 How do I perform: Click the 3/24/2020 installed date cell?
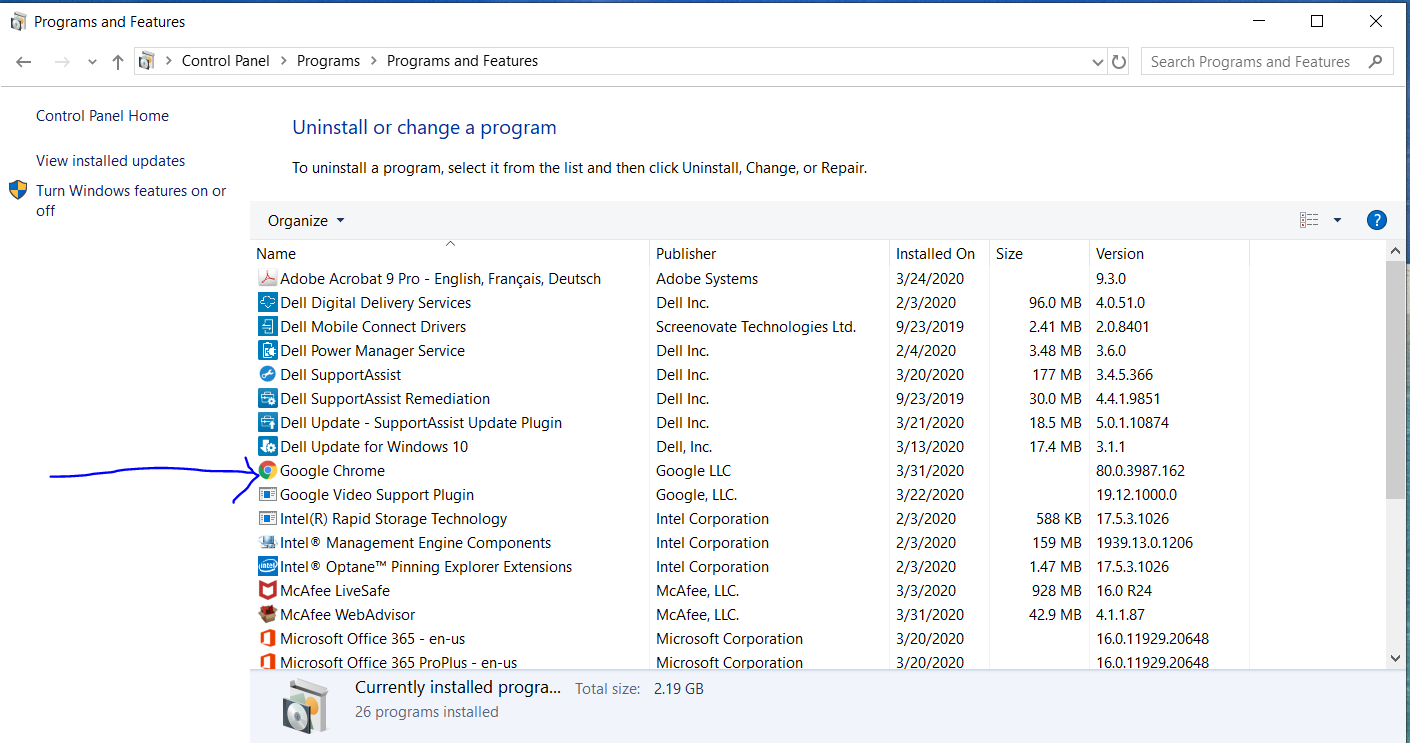coord(930,279)
